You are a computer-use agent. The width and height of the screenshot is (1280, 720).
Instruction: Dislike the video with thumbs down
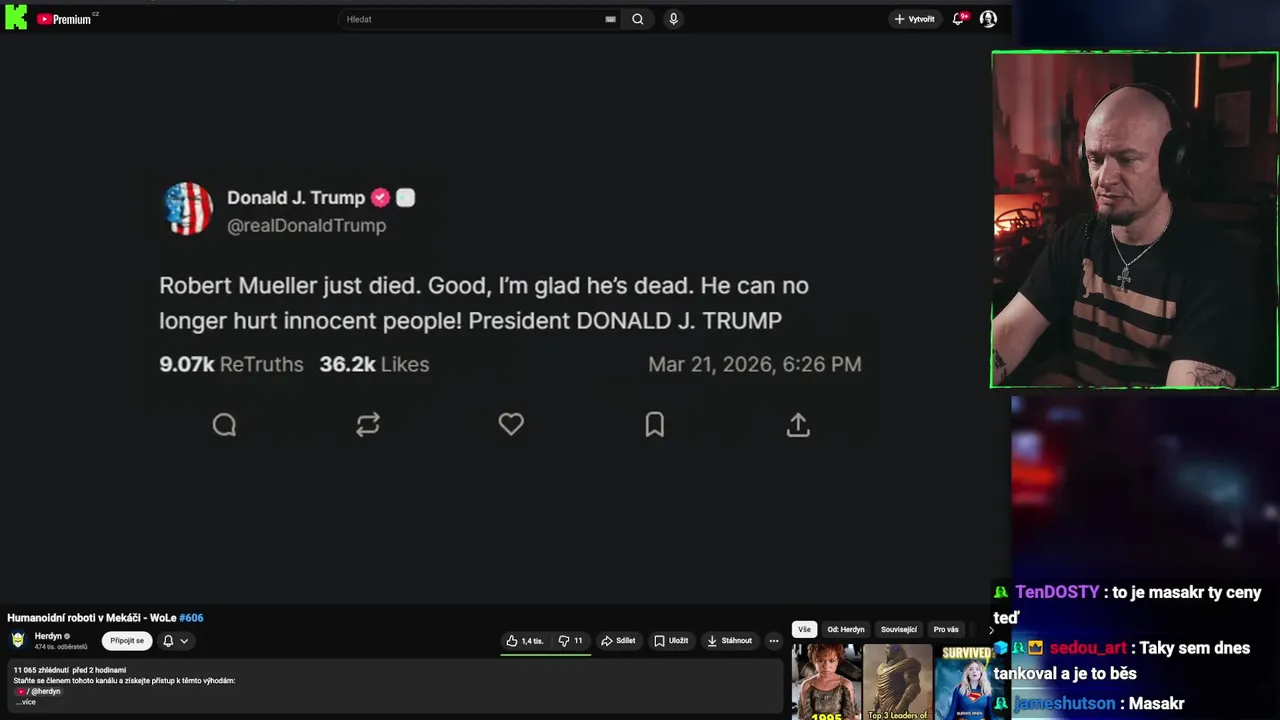570,641
